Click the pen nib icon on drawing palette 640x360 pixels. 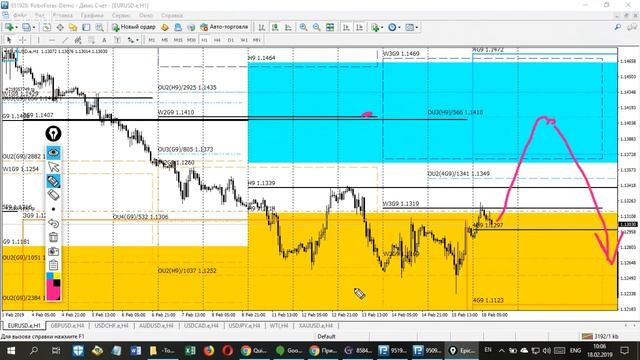click(53, 133)
